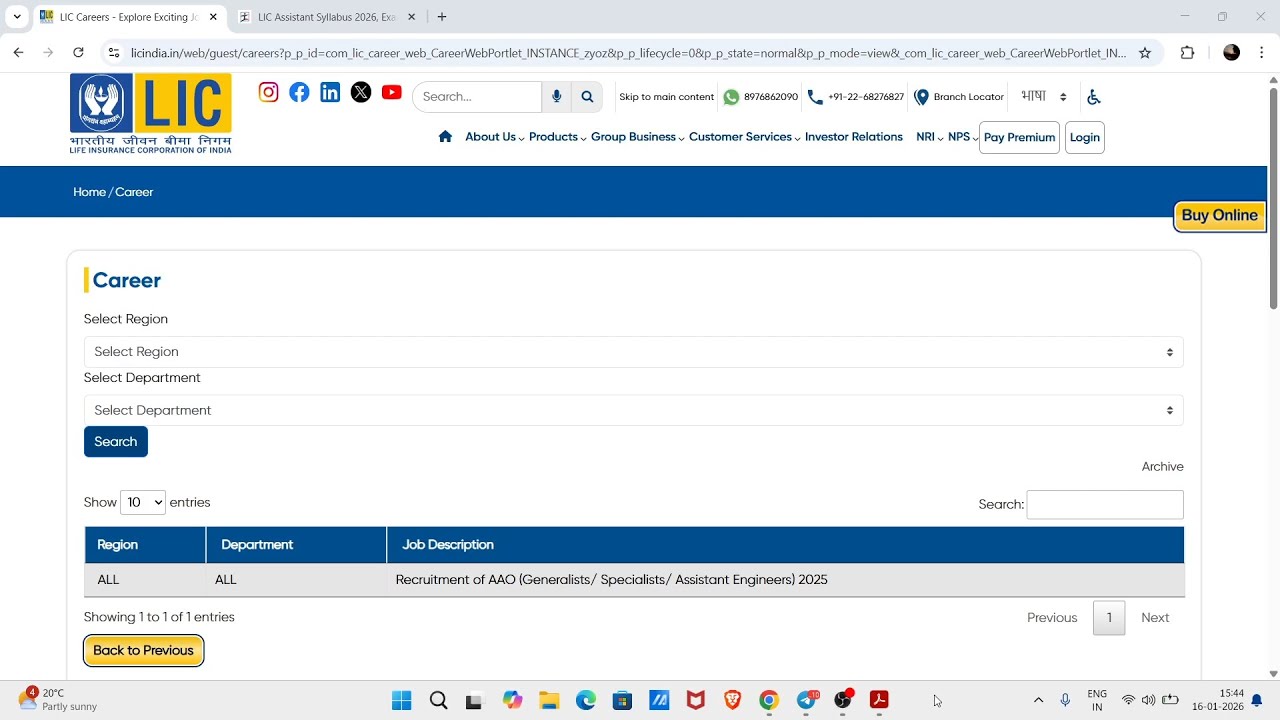Expand About Us menu
The height and width of the screenshot is (720, 1280).
coord(494,137)
